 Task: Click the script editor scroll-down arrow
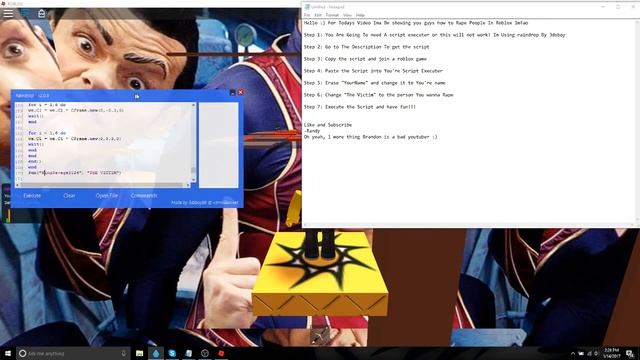[193, 180]
